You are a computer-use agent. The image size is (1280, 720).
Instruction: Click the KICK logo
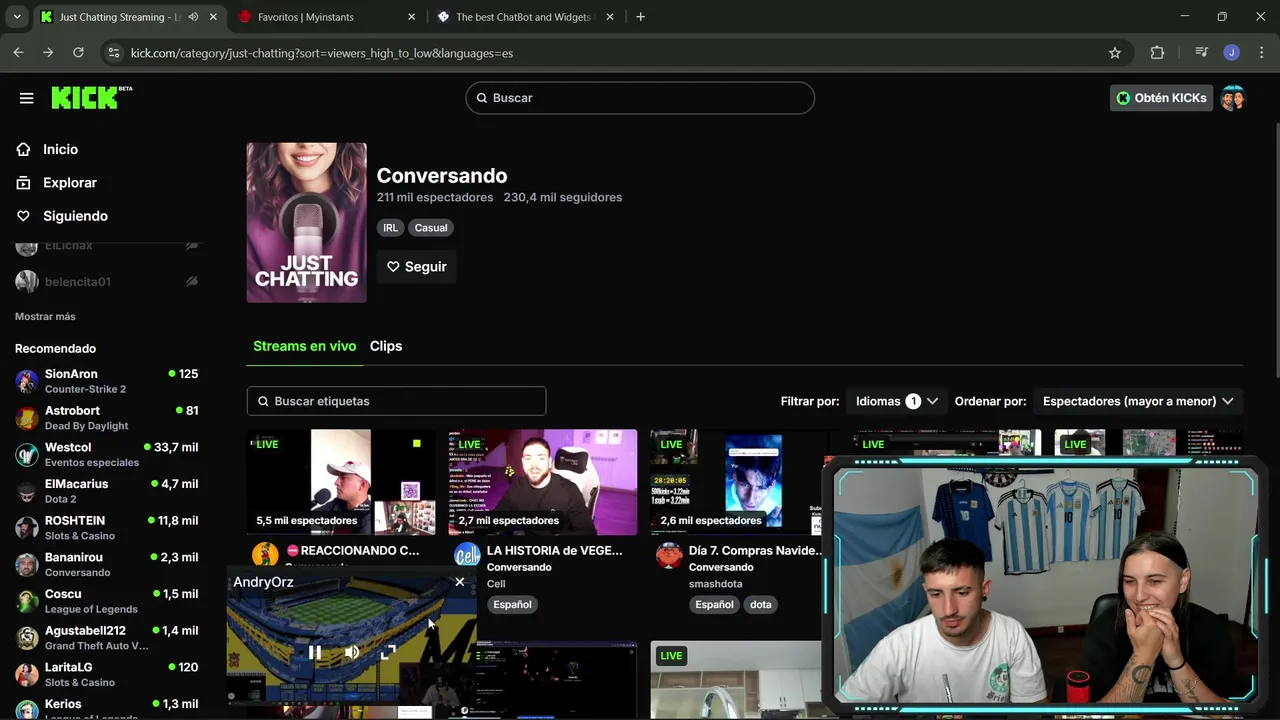[91, 97]
